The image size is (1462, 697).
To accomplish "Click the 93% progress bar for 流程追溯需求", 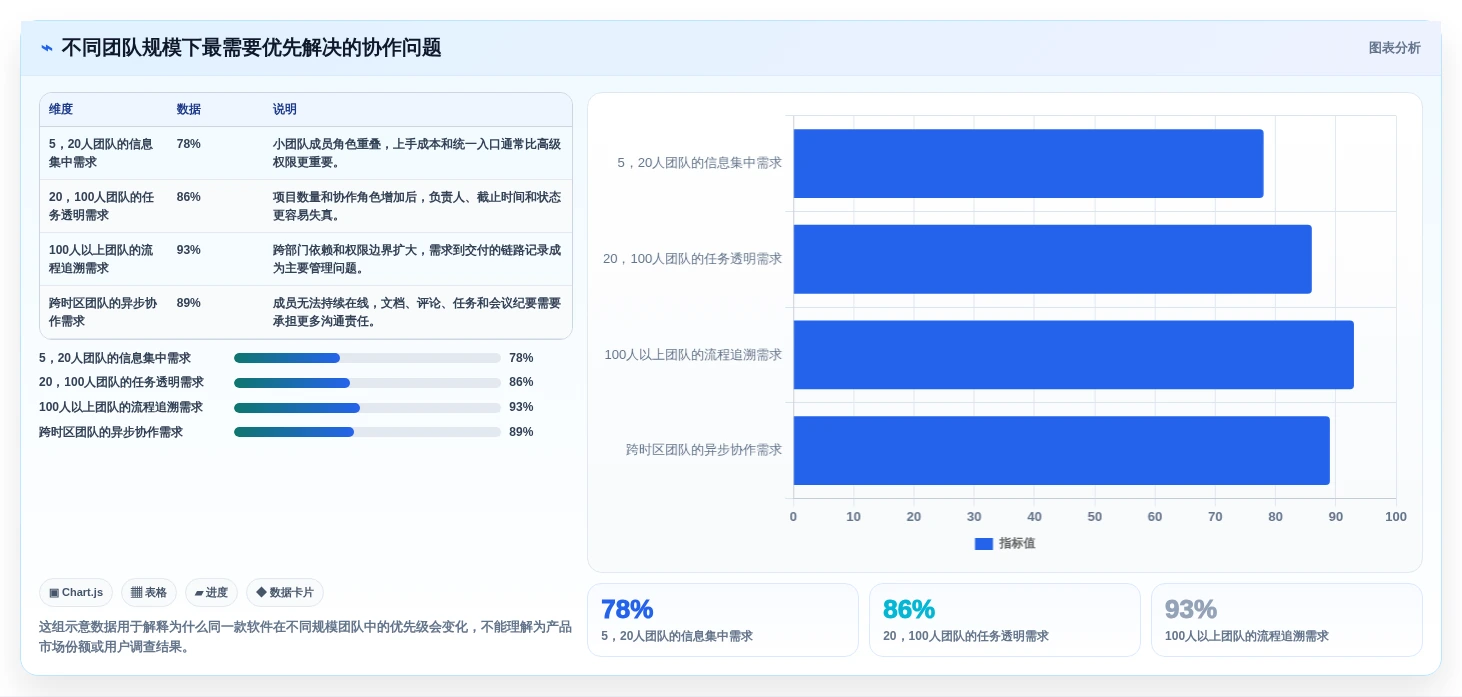I will coord(367,408).
